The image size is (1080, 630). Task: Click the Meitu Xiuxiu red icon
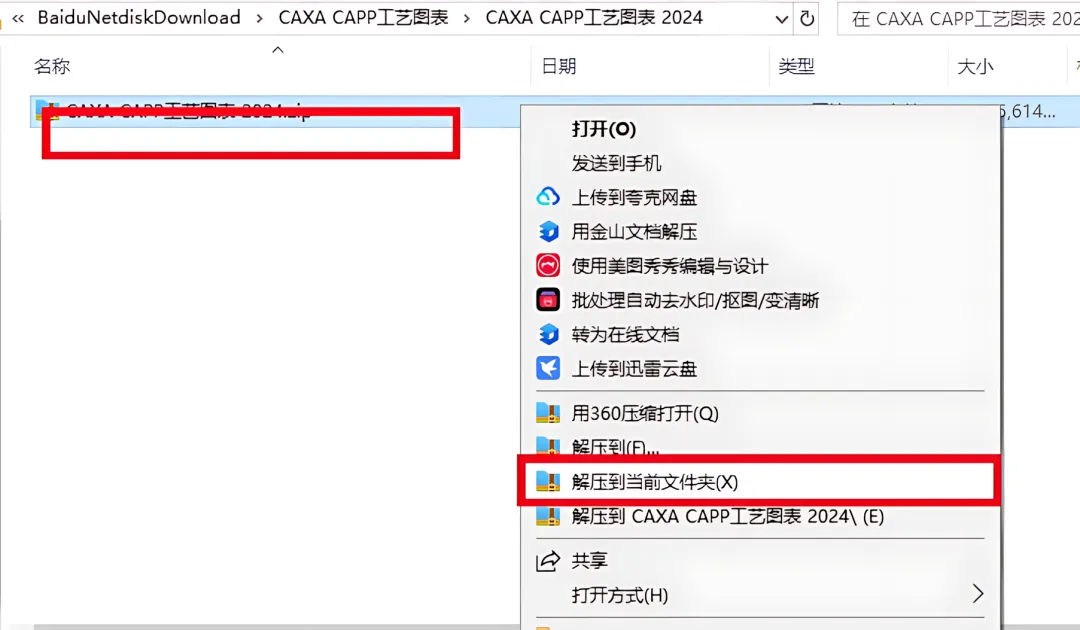click(x=548, y=266)
